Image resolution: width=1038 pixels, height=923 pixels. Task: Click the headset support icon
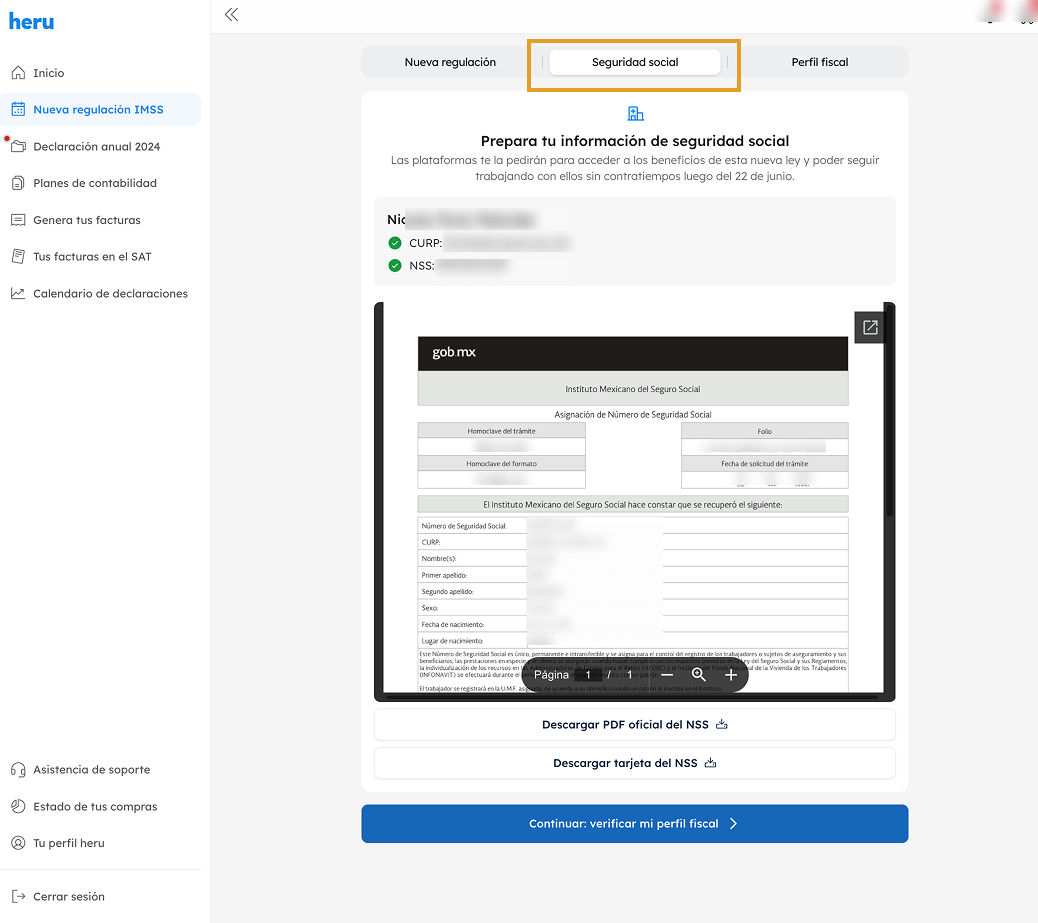click(x=19, y=769)
